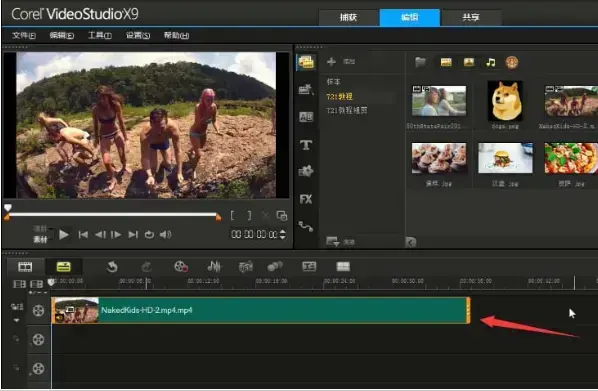Image resolution: width=598 pixels, height=391 pixels.
Task: Select the 50thStateFair video thumbnail
Action: point(439,101)
